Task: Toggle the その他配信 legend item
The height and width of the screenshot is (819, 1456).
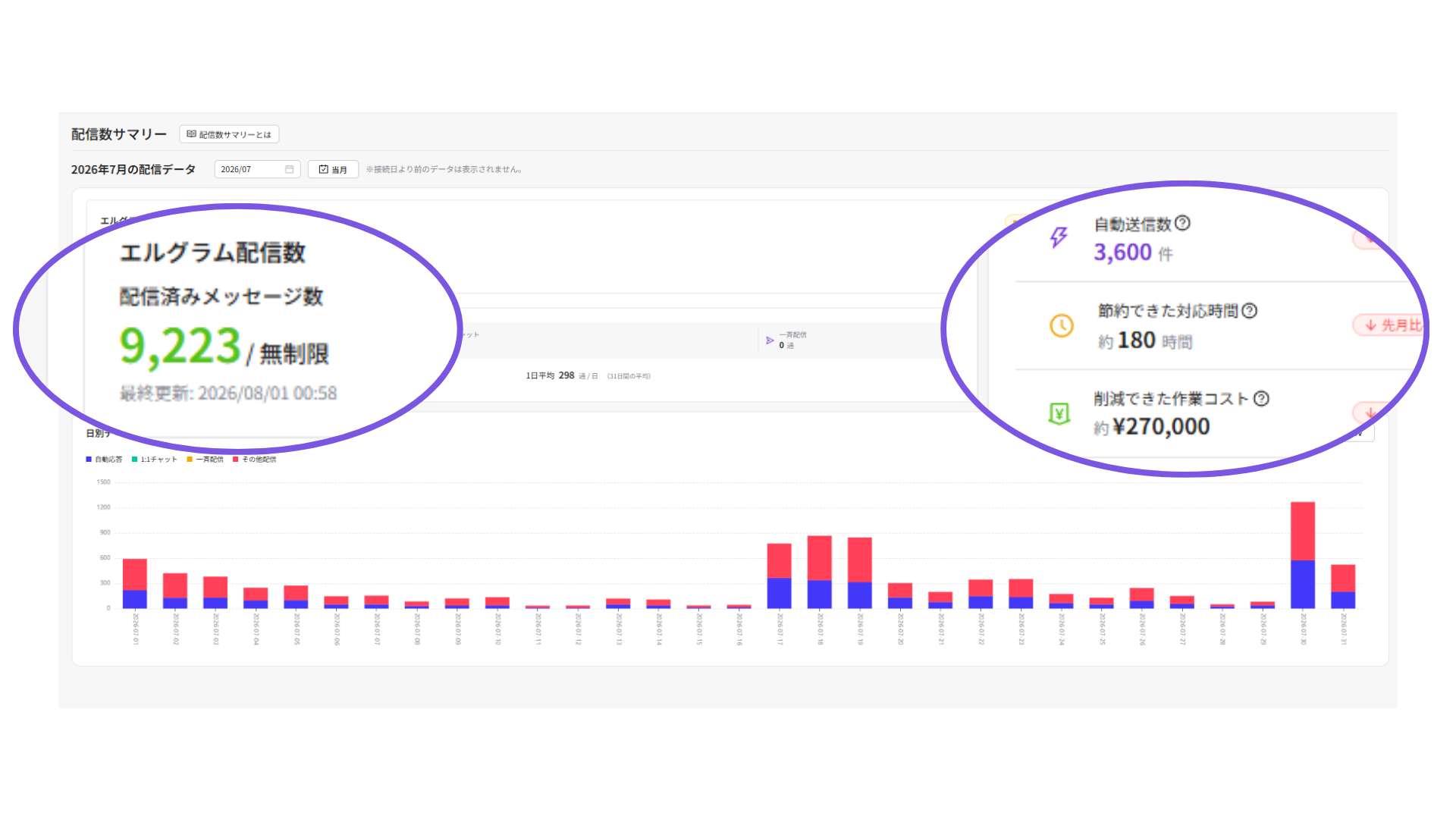Action: [x=255, y=460]
